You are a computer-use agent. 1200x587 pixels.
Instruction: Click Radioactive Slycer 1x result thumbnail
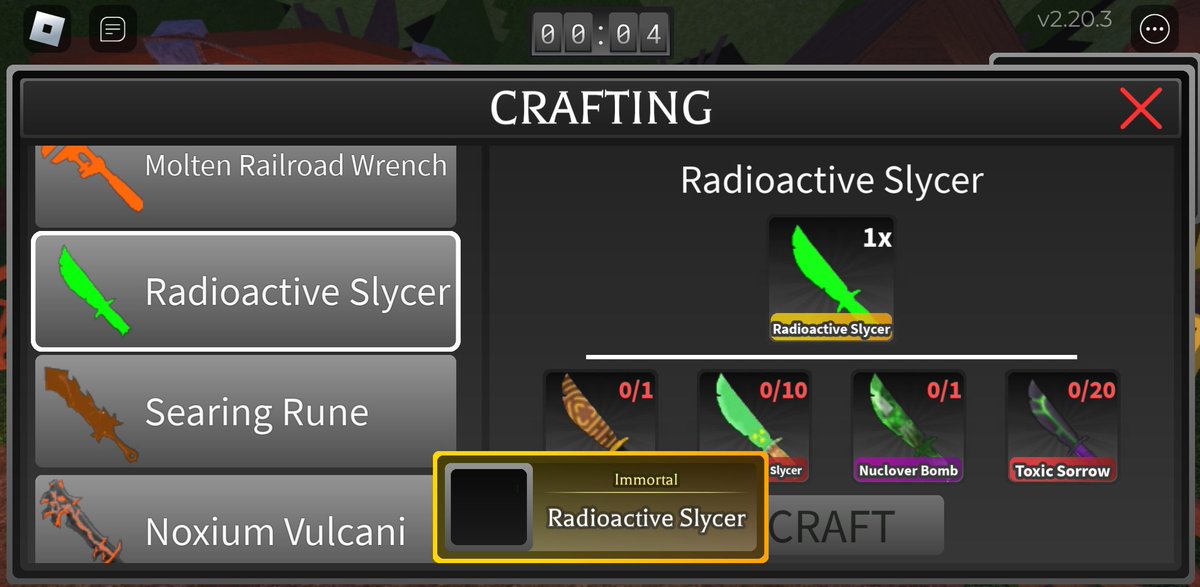pos(831,279)
